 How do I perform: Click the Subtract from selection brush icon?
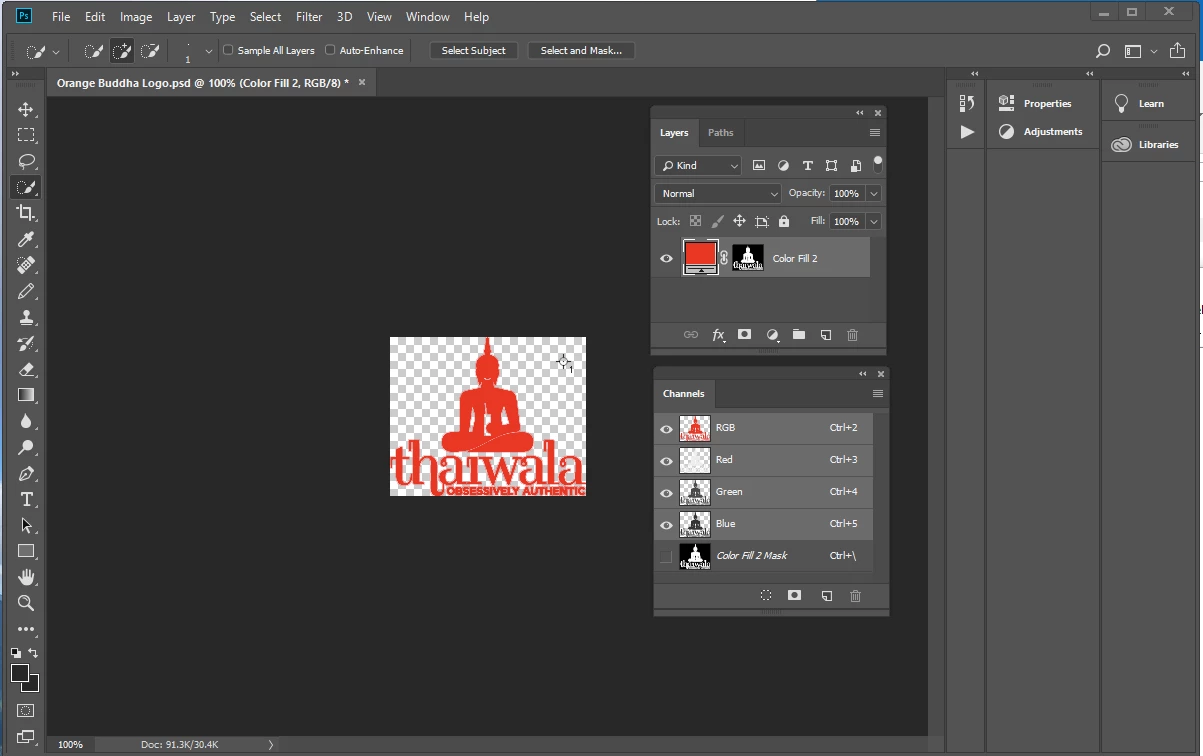tap(150, 50)
